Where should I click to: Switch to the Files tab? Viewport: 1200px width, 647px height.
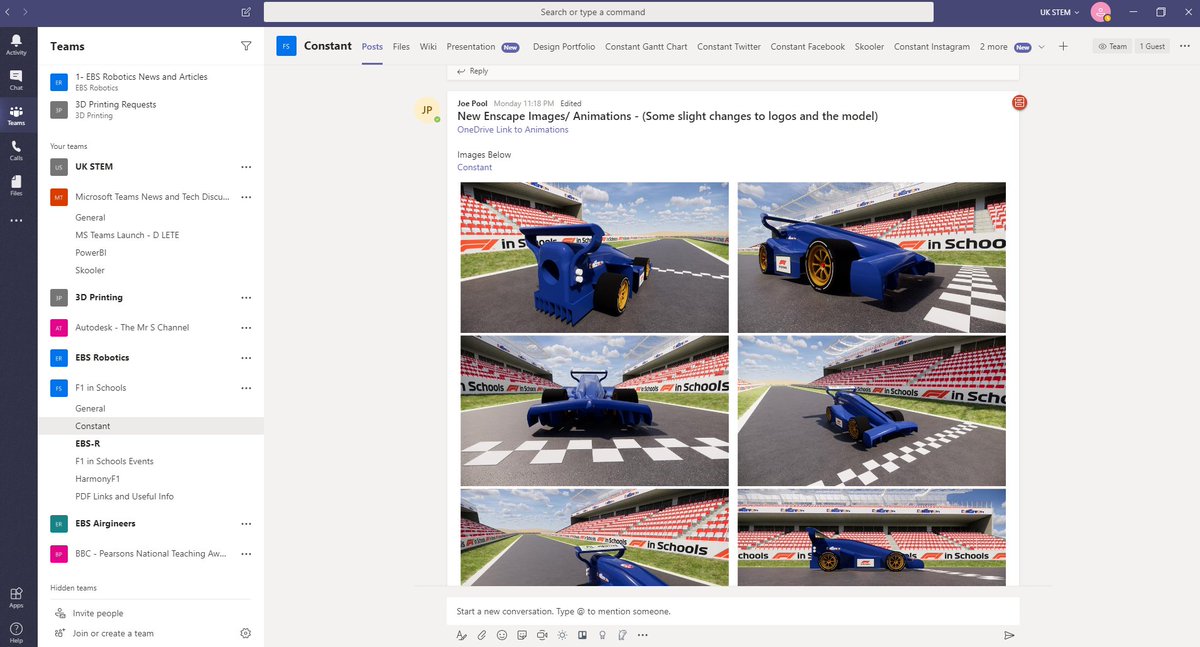click(x=401, y=46)
